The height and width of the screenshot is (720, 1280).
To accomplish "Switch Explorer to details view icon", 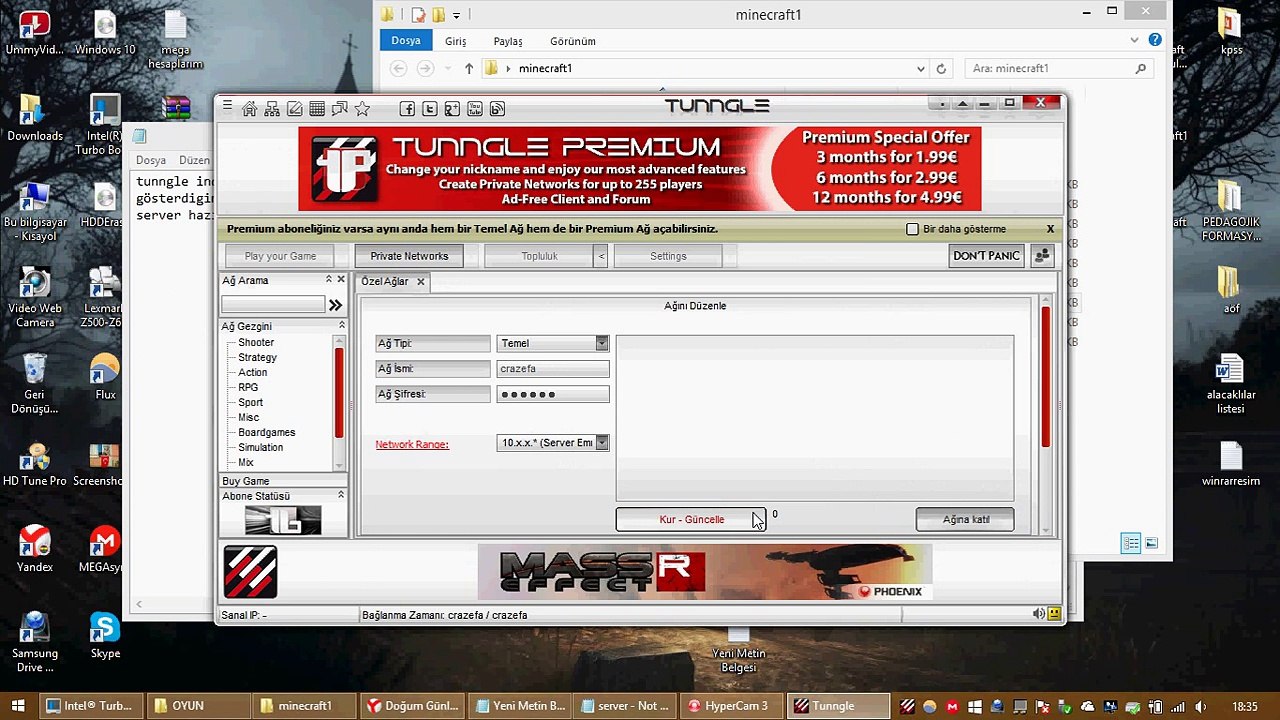I will (1131, 543).
